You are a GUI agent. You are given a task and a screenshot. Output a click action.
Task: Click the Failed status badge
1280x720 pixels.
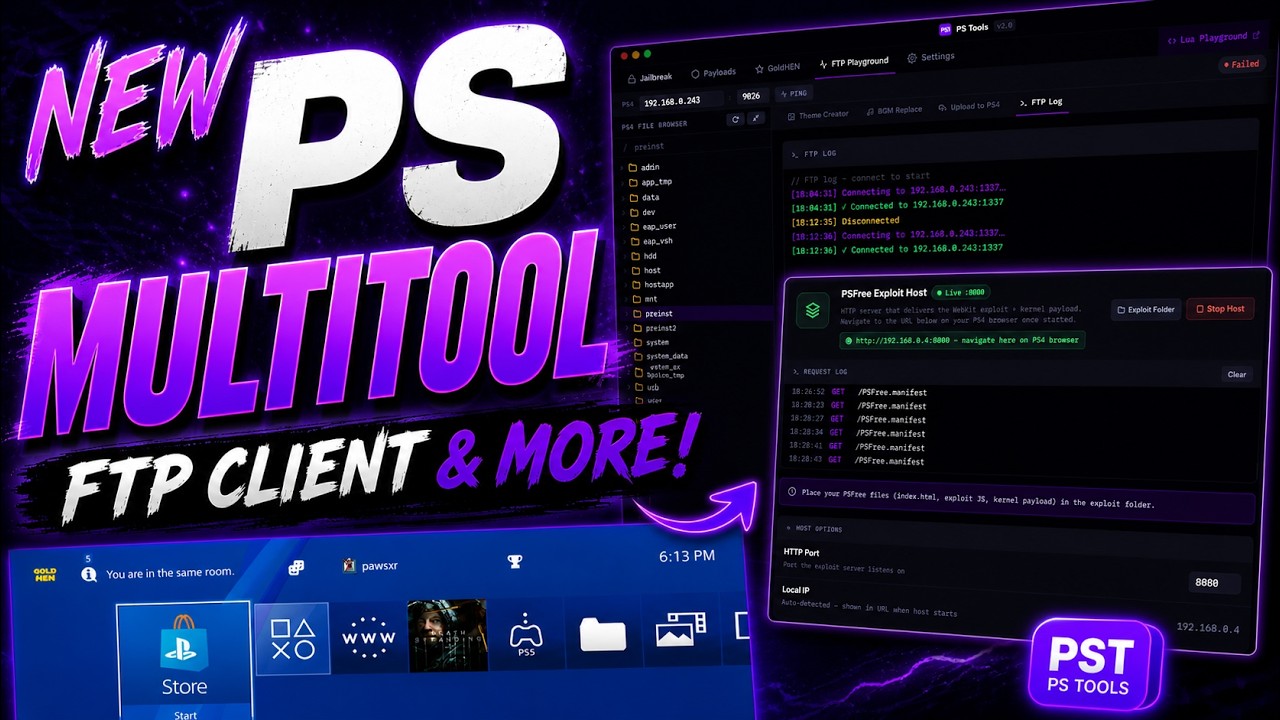pyautogui.click(x=1241, y=64)
